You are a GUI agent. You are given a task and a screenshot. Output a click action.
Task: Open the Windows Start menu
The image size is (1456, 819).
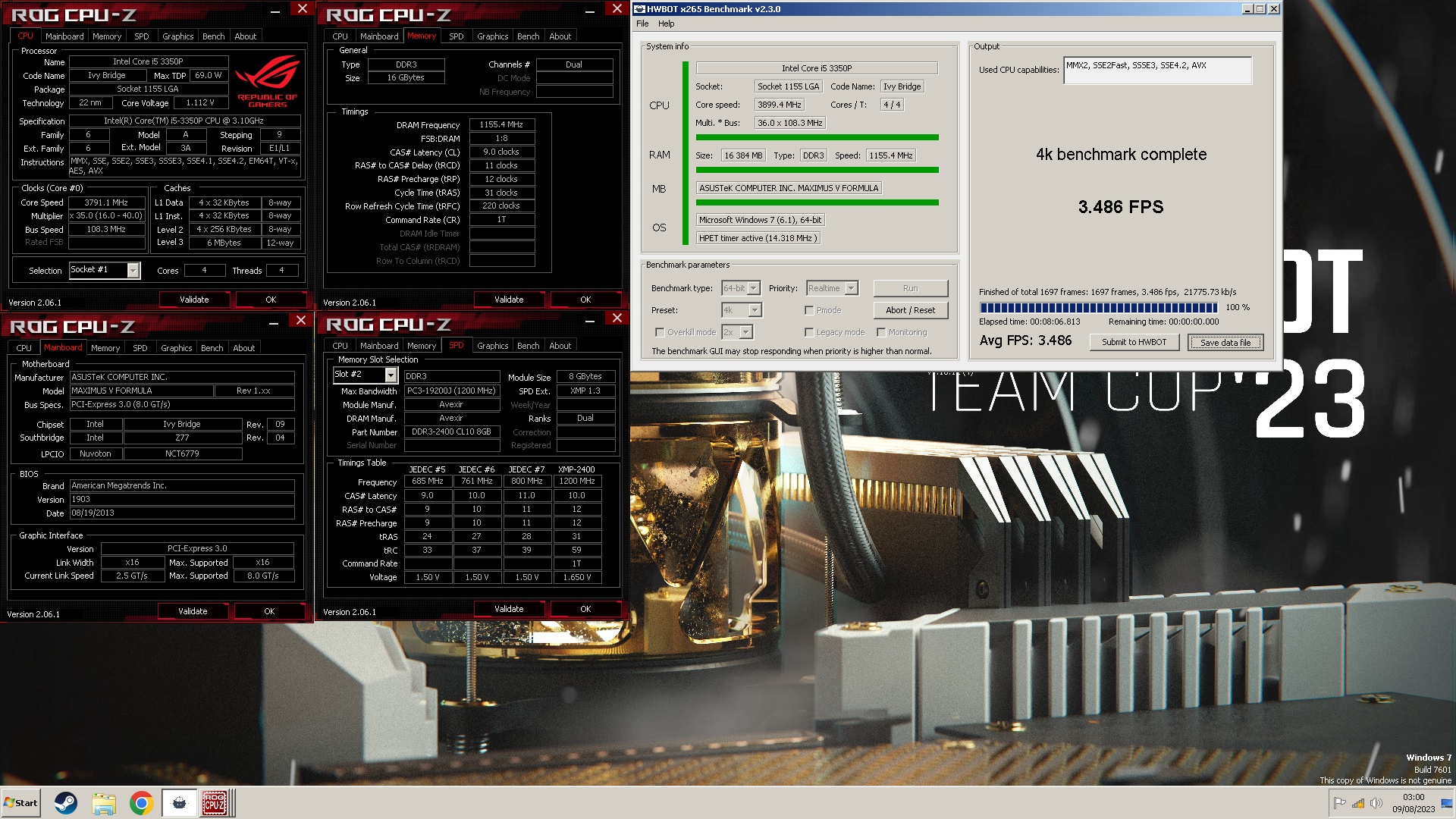coord(20,803)
